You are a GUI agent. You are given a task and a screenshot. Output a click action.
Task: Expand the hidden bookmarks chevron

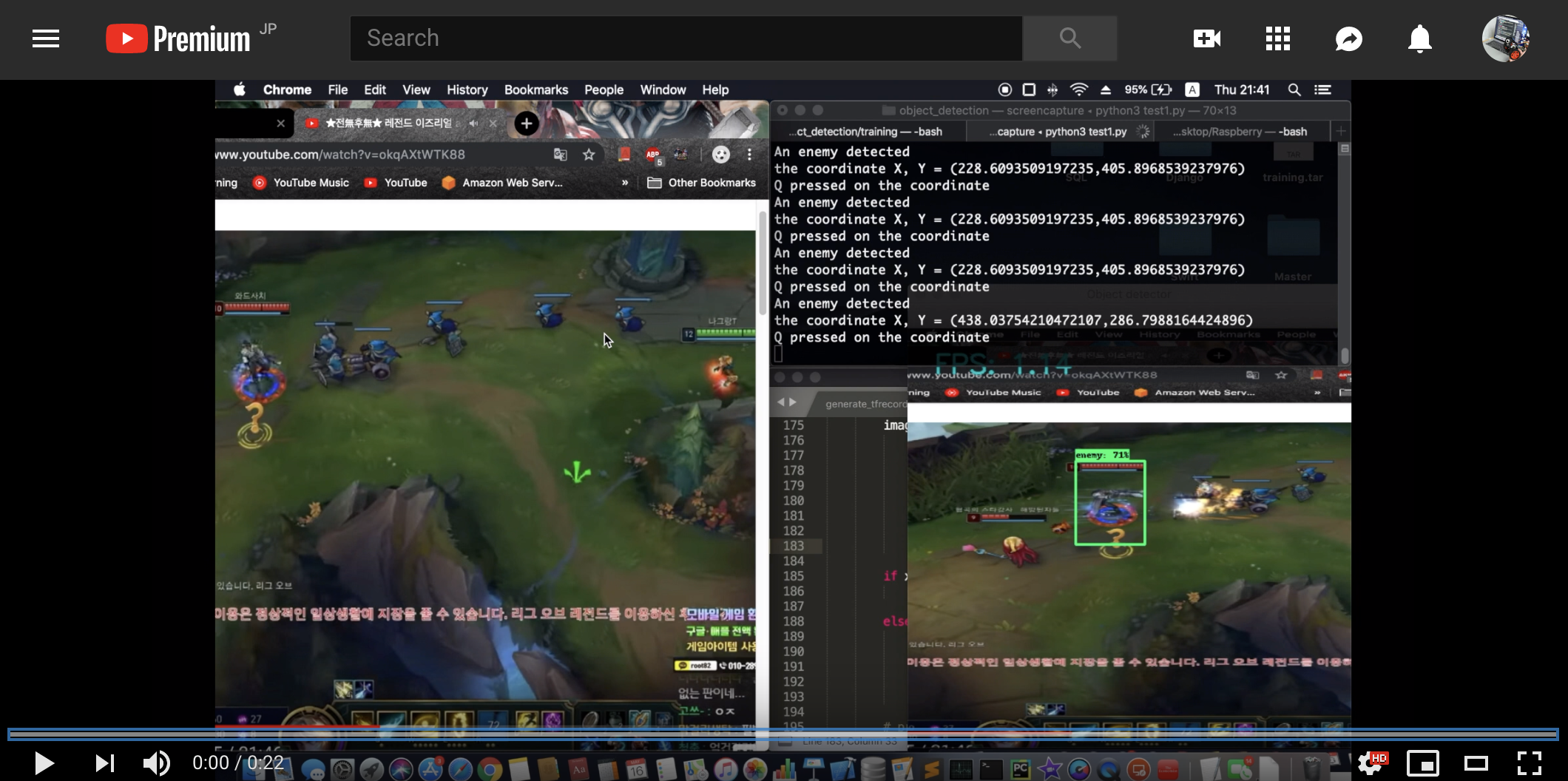[625, 183]
